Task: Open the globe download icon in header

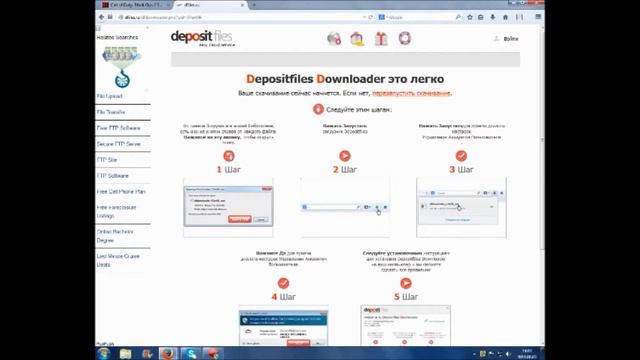Action: click(x=334, y=39)
